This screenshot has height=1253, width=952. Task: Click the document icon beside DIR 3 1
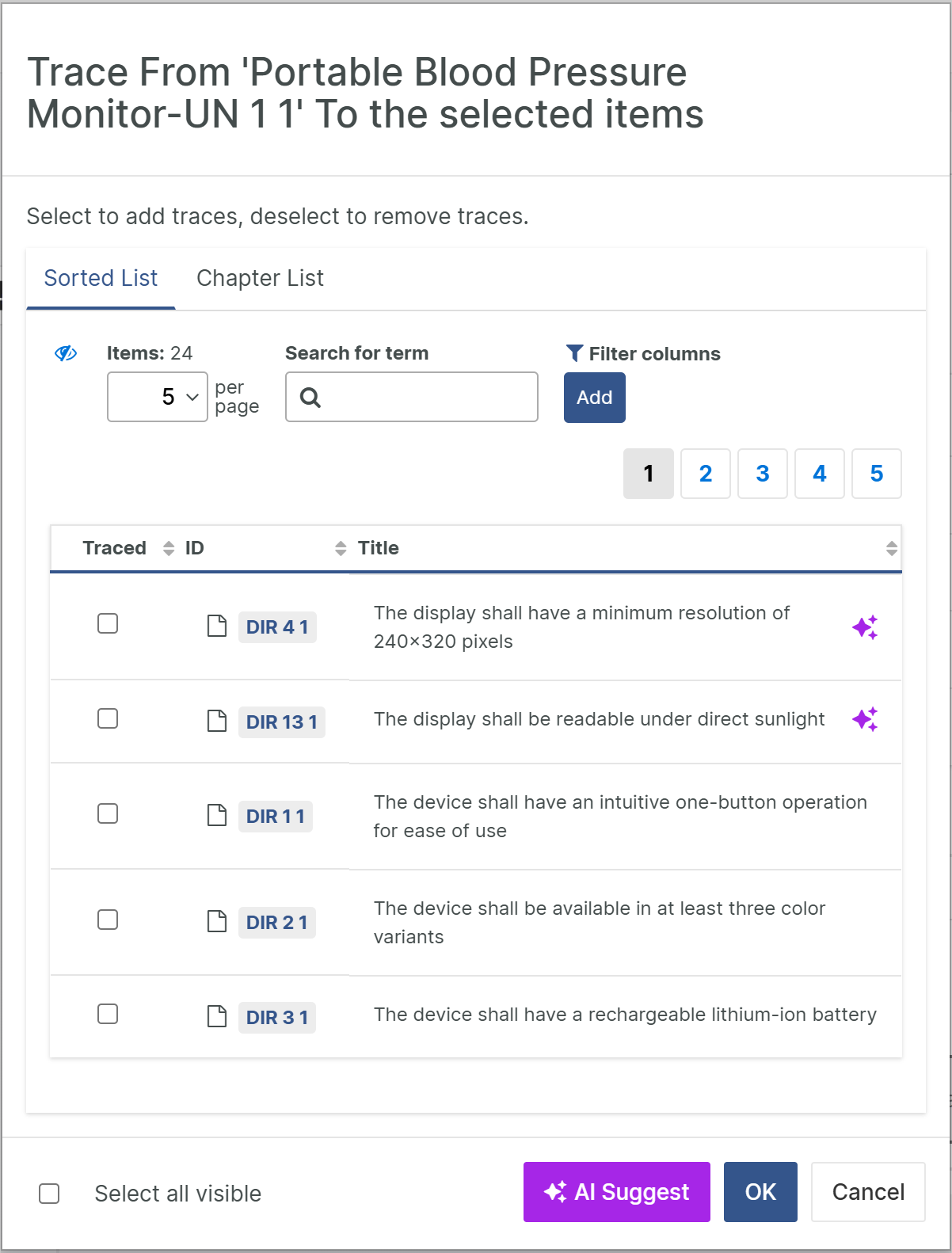(x=216, y=1016)
